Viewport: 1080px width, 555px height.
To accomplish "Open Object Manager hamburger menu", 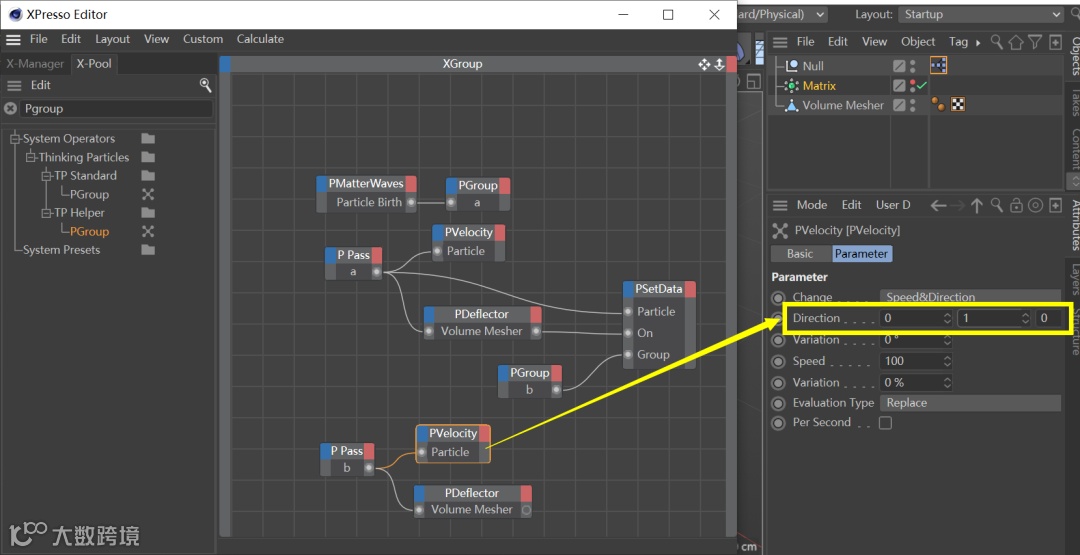I will 780,42.
